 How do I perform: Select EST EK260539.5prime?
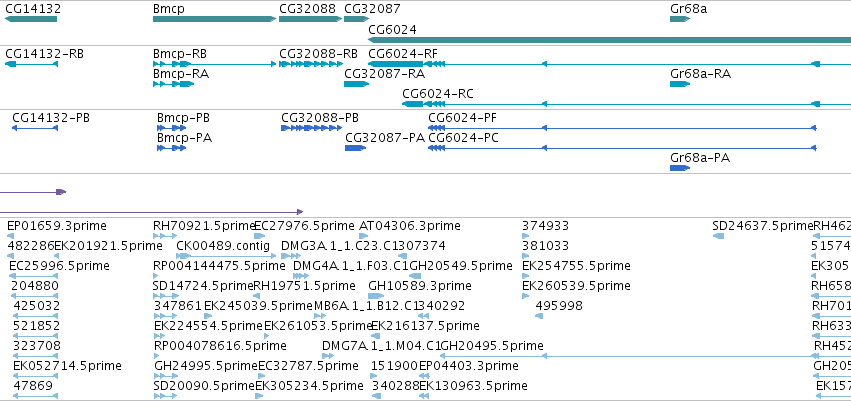point(525,296)
